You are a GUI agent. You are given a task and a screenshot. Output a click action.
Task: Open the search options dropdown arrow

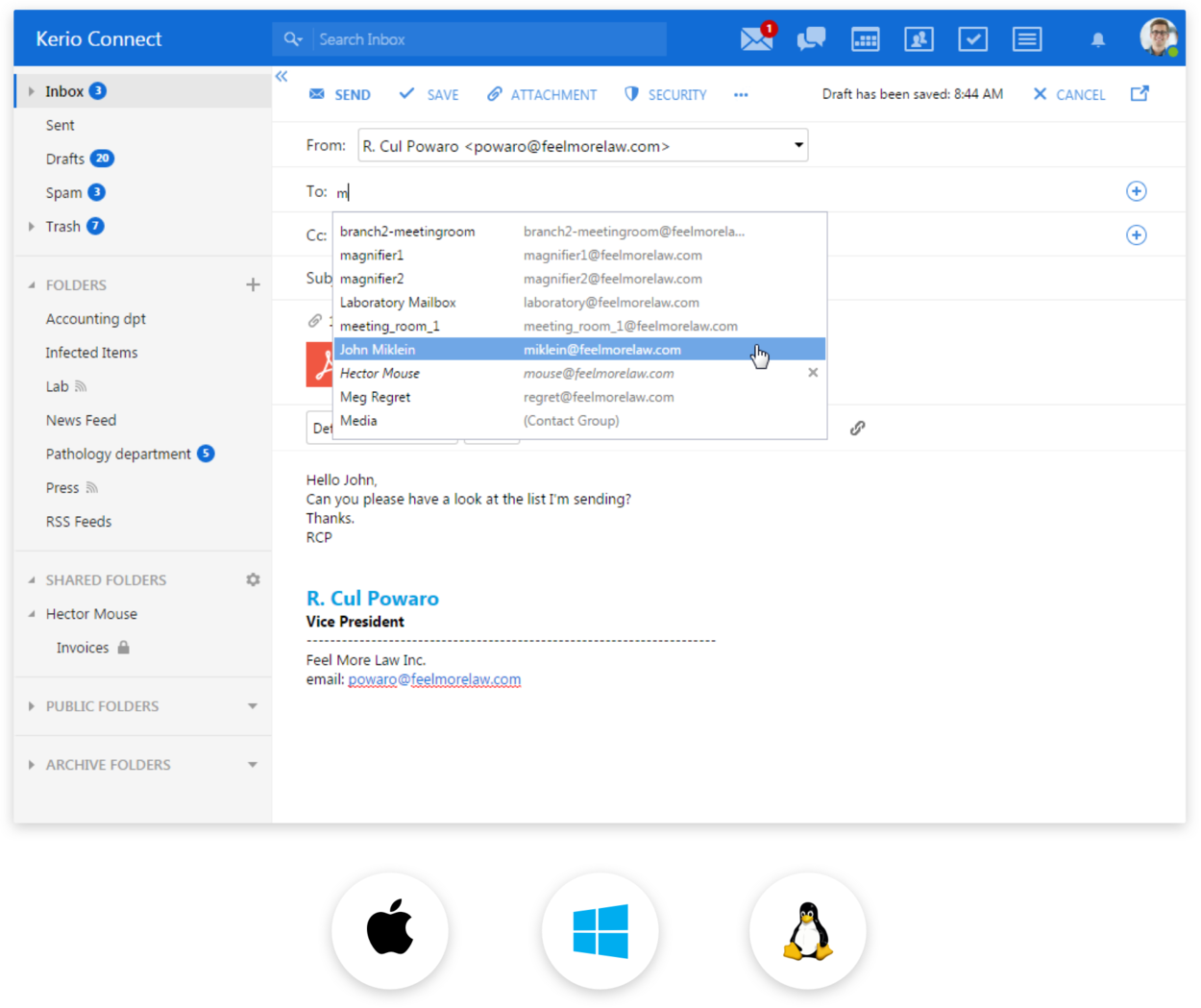coord(301,39)
